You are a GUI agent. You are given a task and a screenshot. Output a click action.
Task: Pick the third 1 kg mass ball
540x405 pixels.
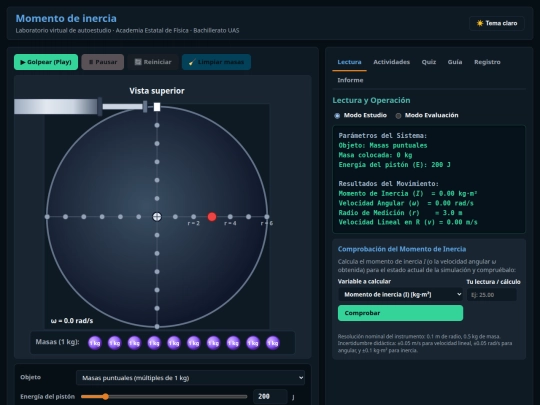tap(134, 343)
